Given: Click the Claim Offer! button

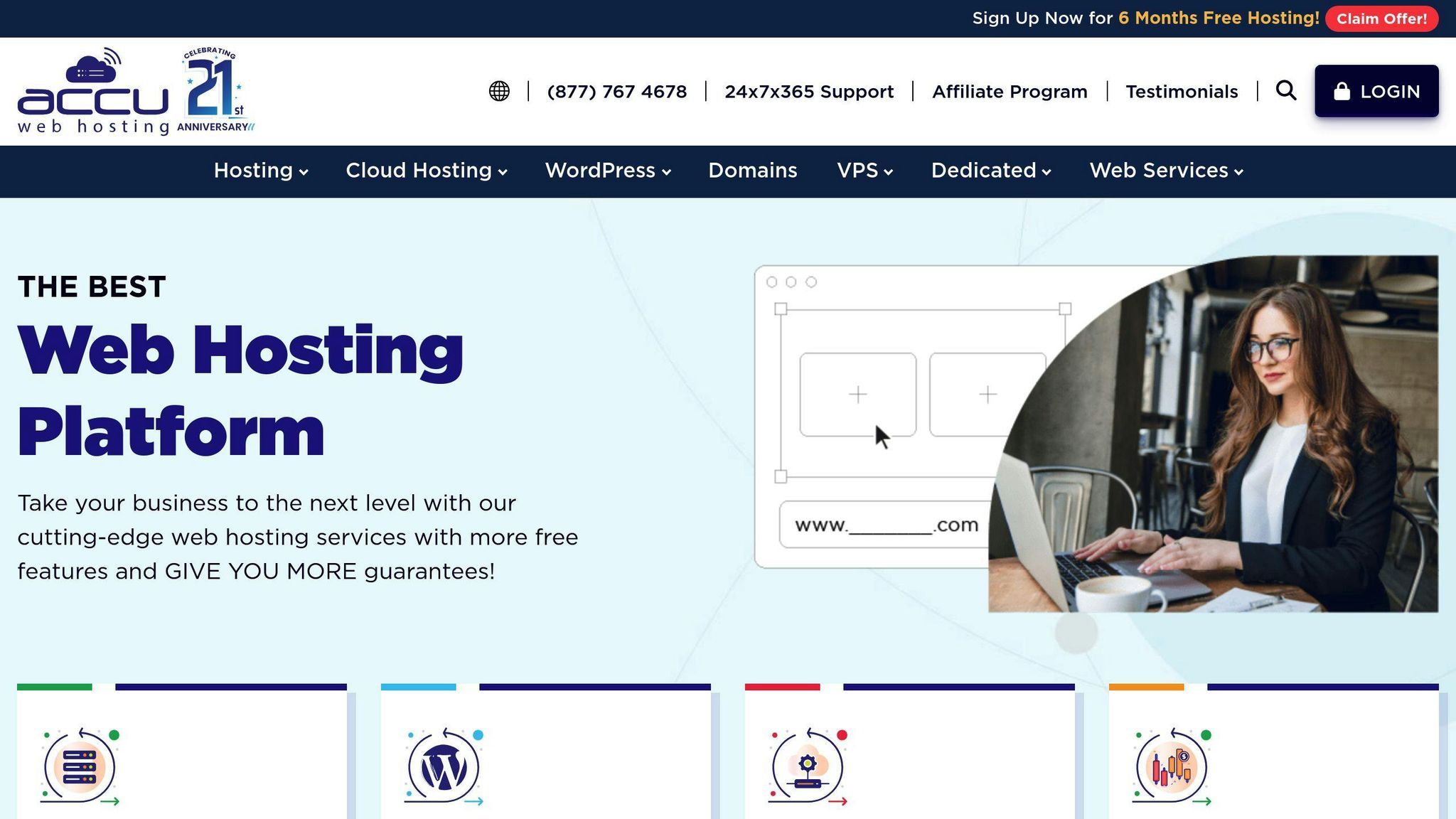Looking at the screenshot, I should pos(1381,18).
